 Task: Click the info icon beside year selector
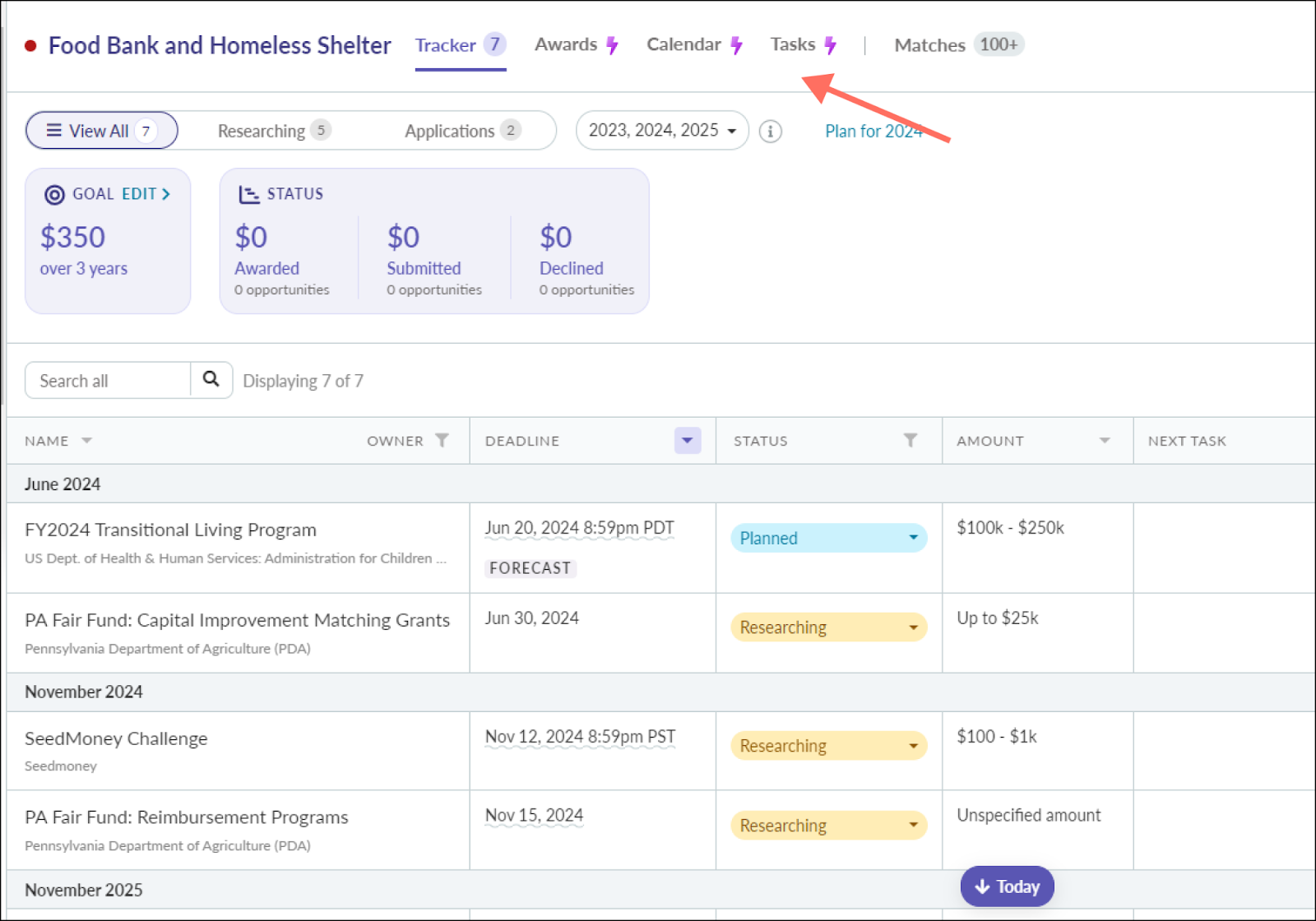tap(770, 132)
